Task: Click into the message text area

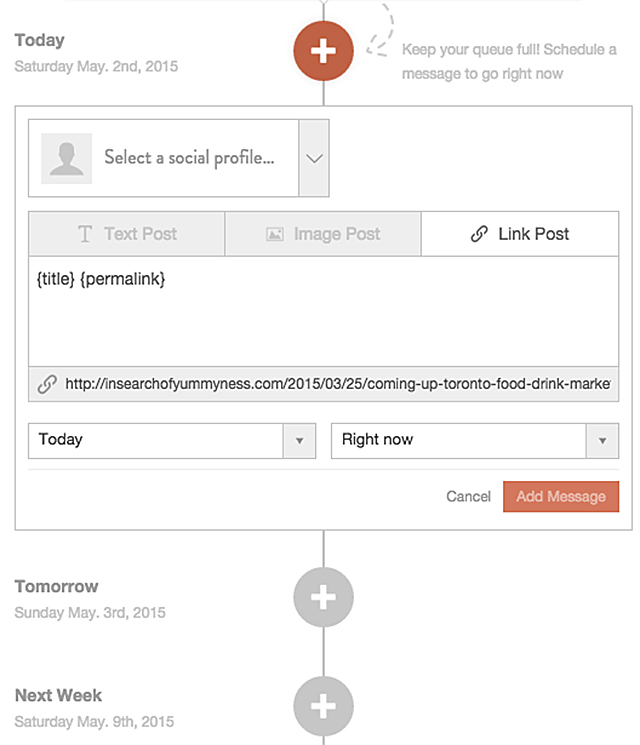Action: pyautogui.click(x=323, y=320)
